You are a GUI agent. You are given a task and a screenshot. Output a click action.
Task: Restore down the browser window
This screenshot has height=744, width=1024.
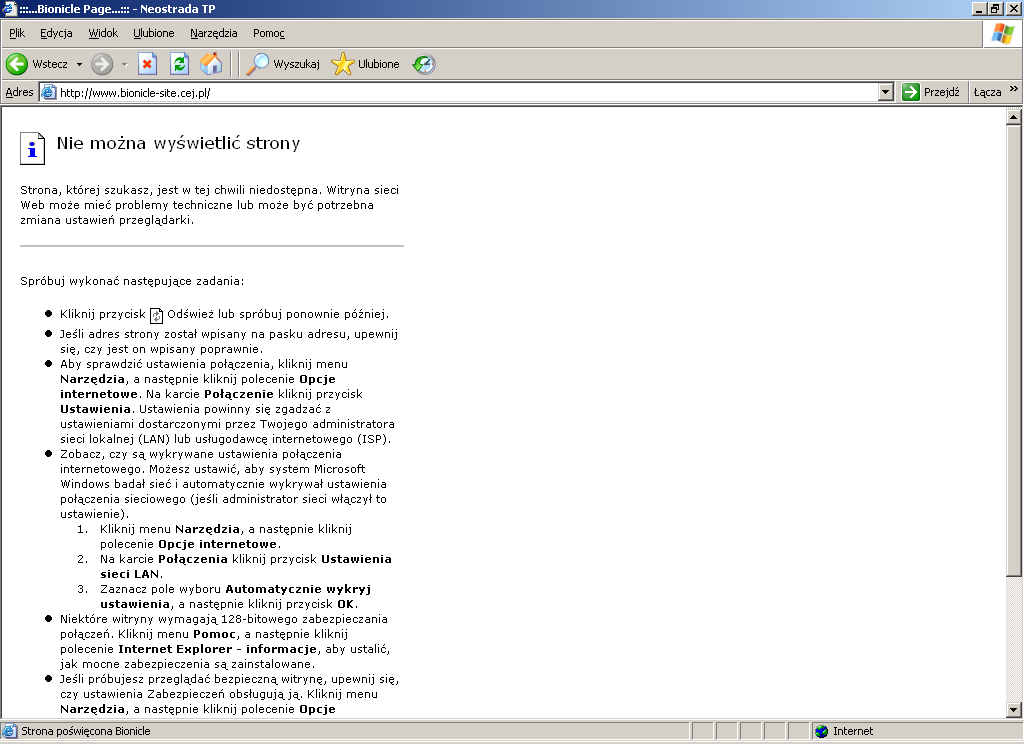[x=995, y=8]
